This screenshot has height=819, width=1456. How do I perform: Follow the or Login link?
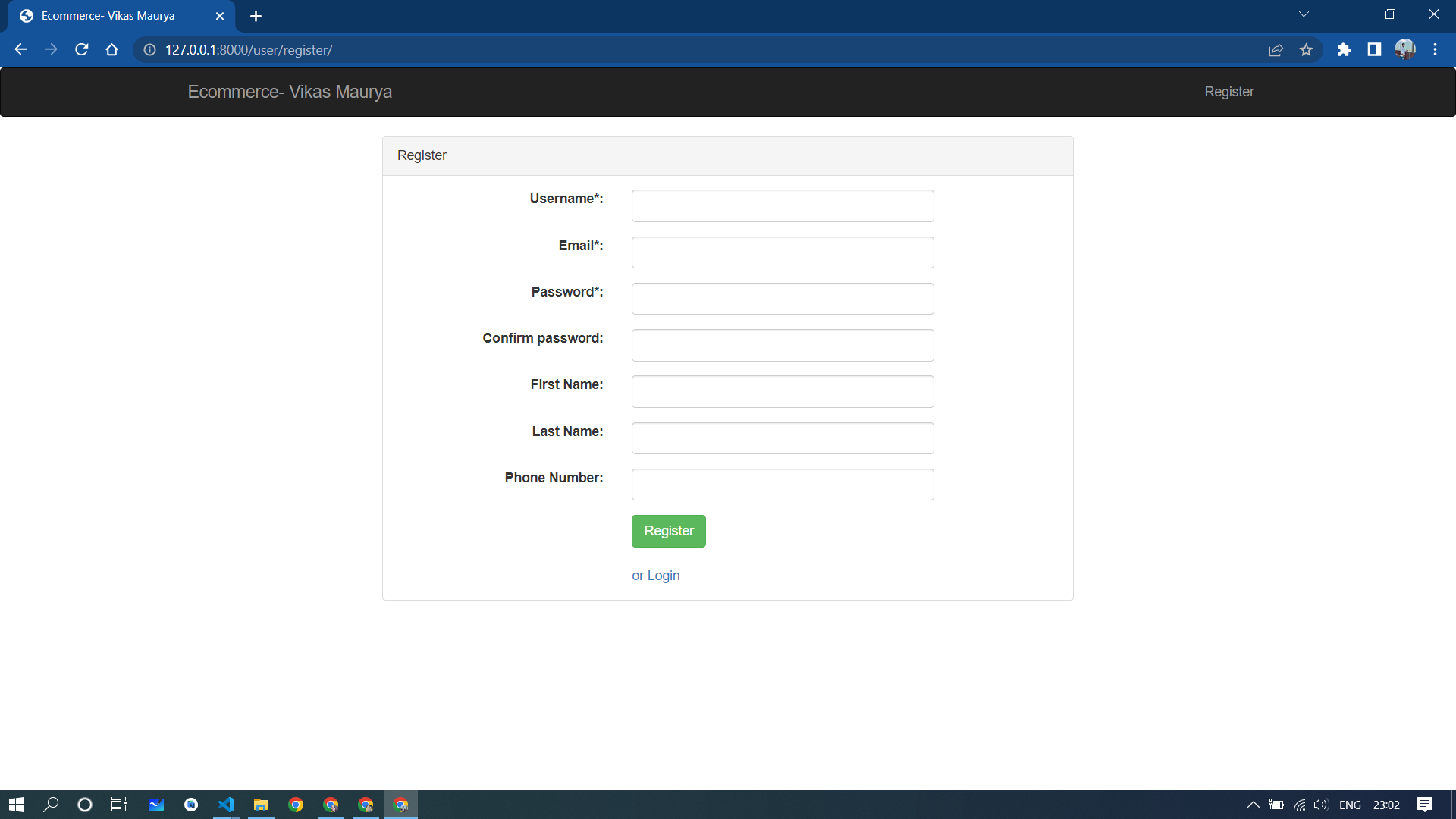[x=655, y=576]
